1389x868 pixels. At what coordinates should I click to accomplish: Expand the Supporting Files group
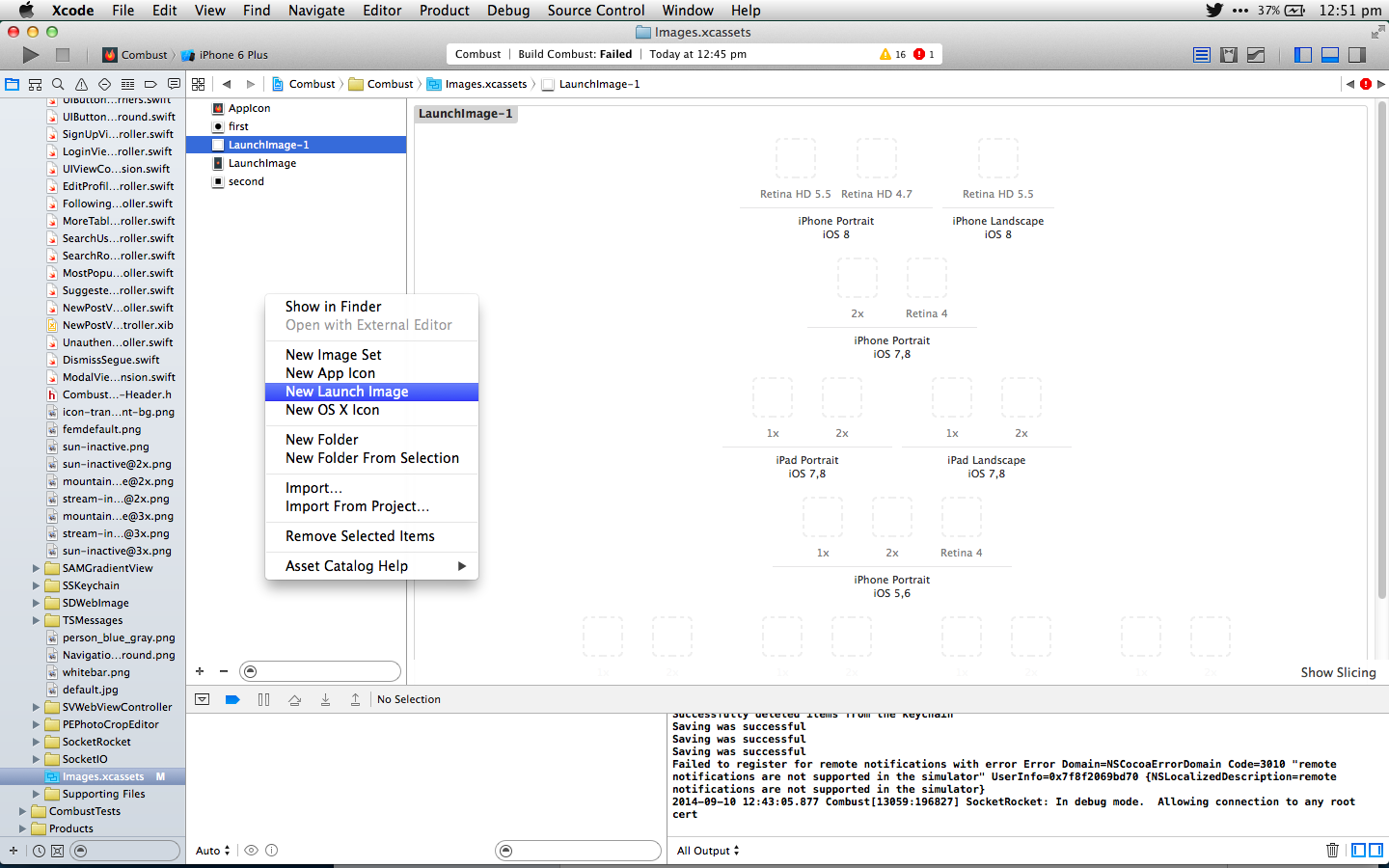click(37, 794)
